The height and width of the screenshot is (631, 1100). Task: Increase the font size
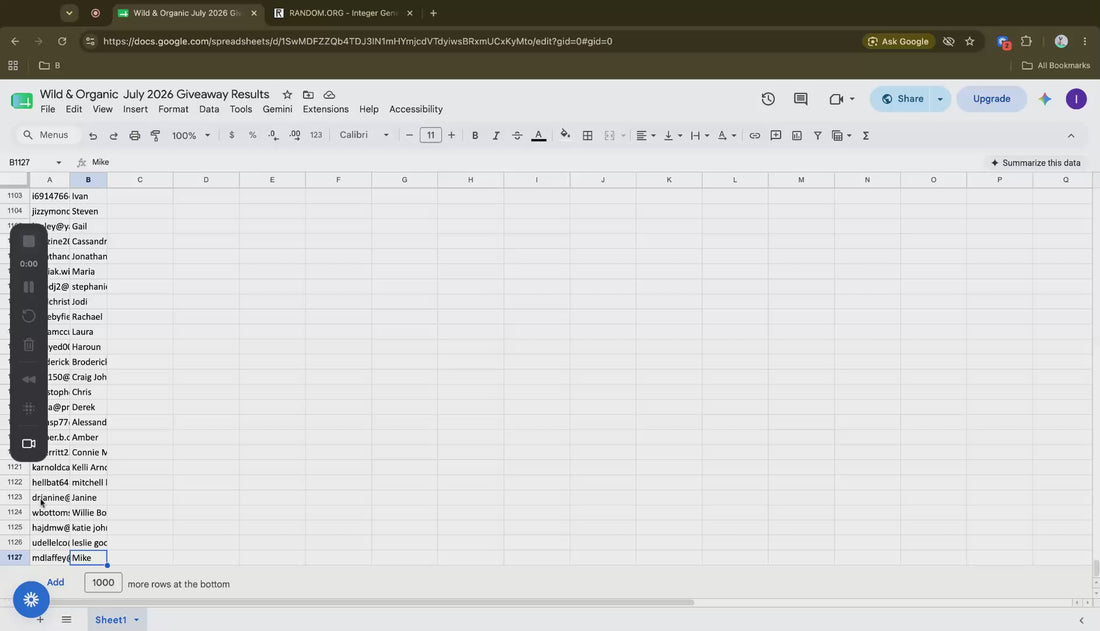pos(451,135)
